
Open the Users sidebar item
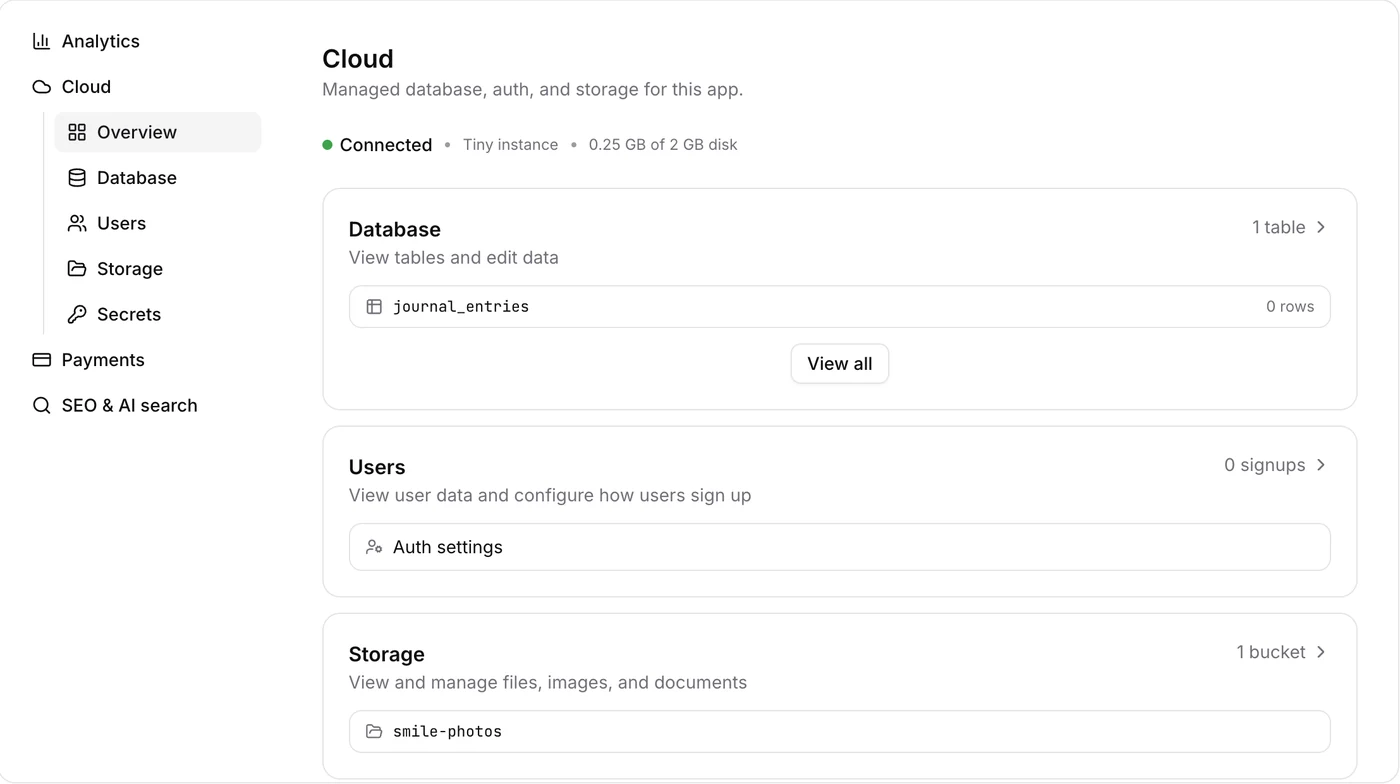coord(158,223)
